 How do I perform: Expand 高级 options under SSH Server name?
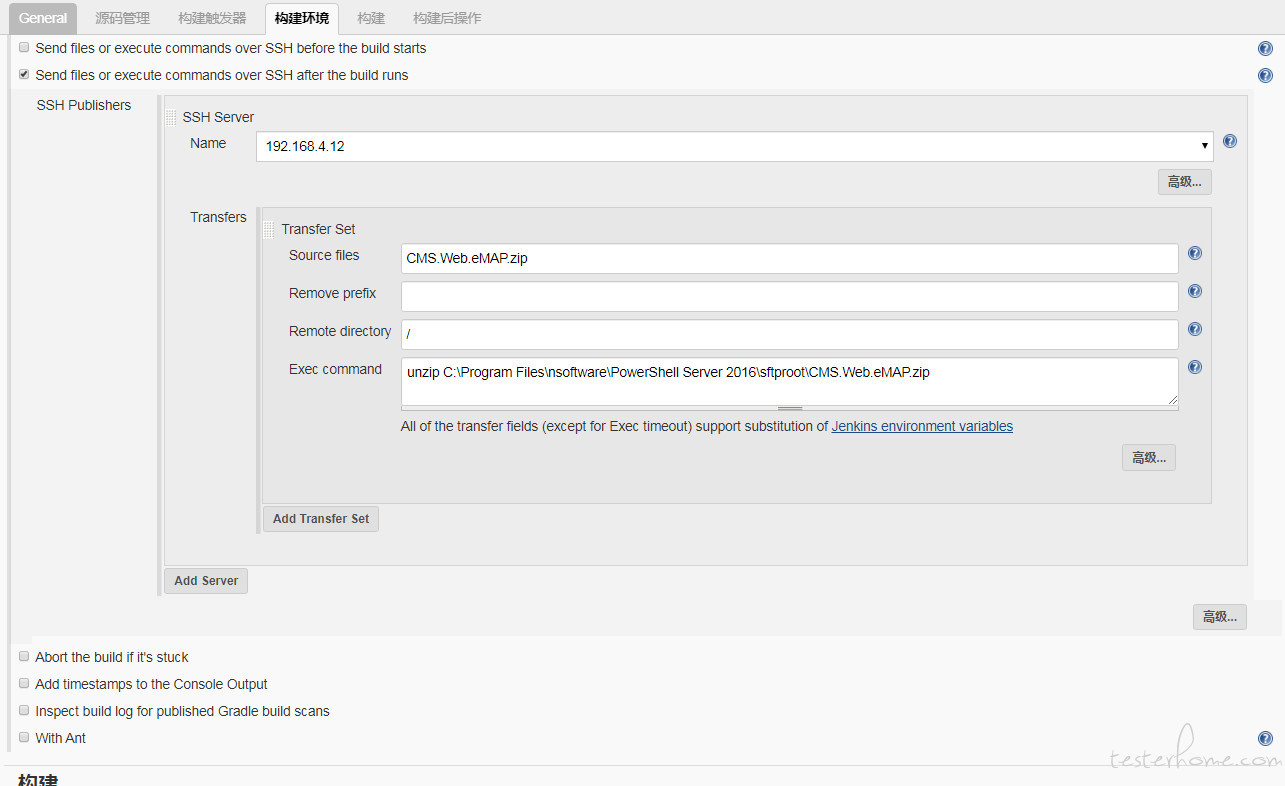point(1184,182)
